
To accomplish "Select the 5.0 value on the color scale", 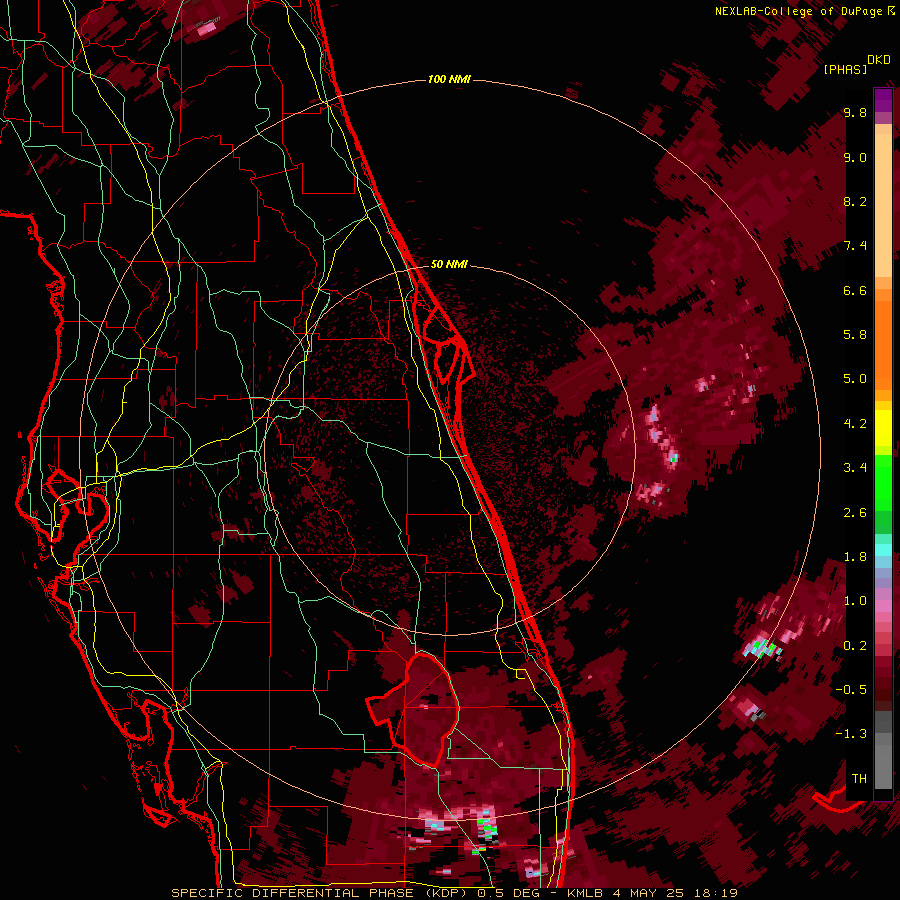I will pyautogui.click(x=855, y=379).
